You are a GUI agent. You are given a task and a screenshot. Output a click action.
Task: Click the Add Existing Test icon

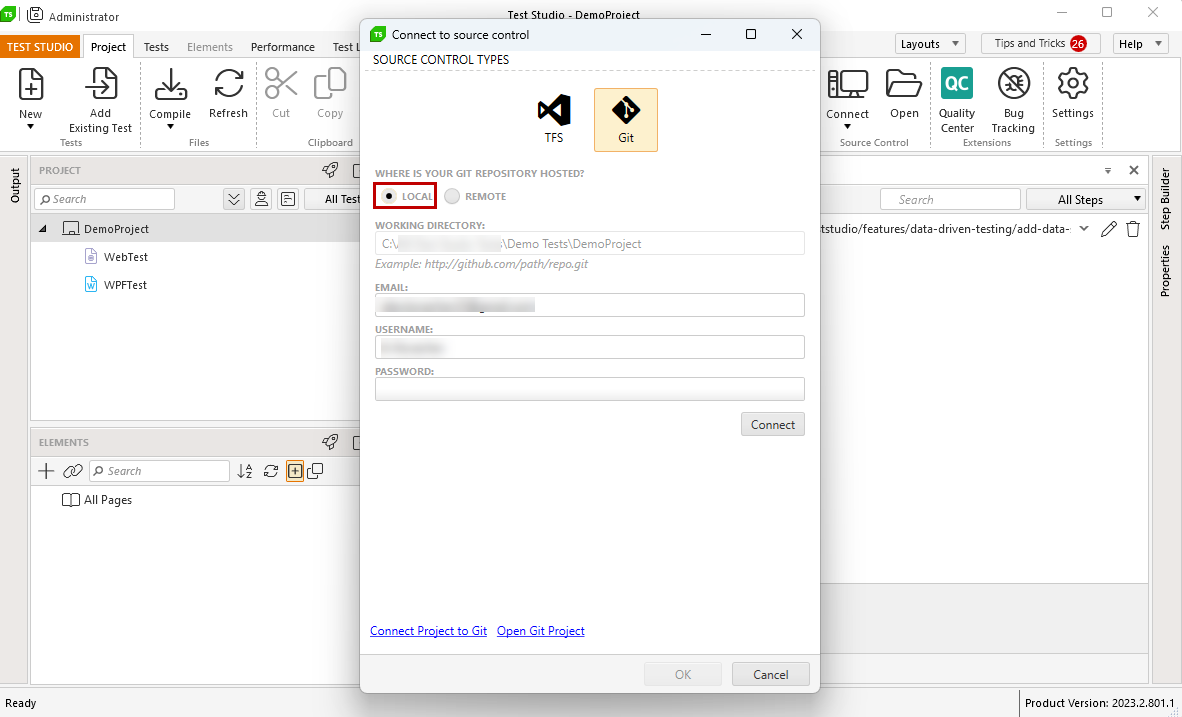click(101, 84)
